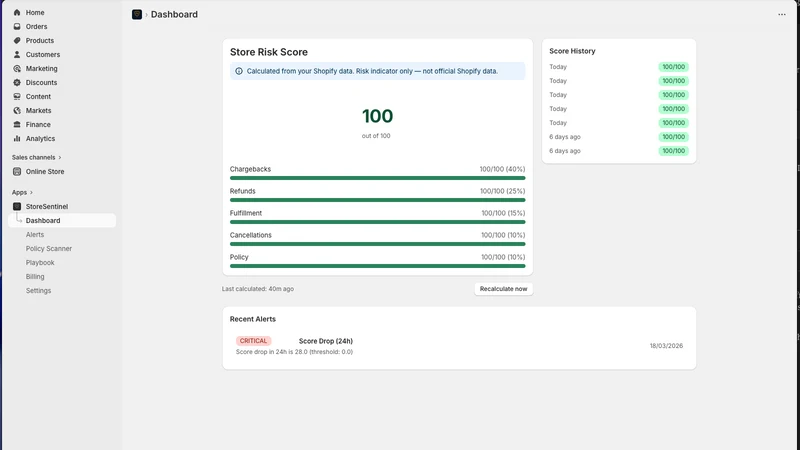
Task: Click the Recent Alerts heading
Action: coord(253,319)
